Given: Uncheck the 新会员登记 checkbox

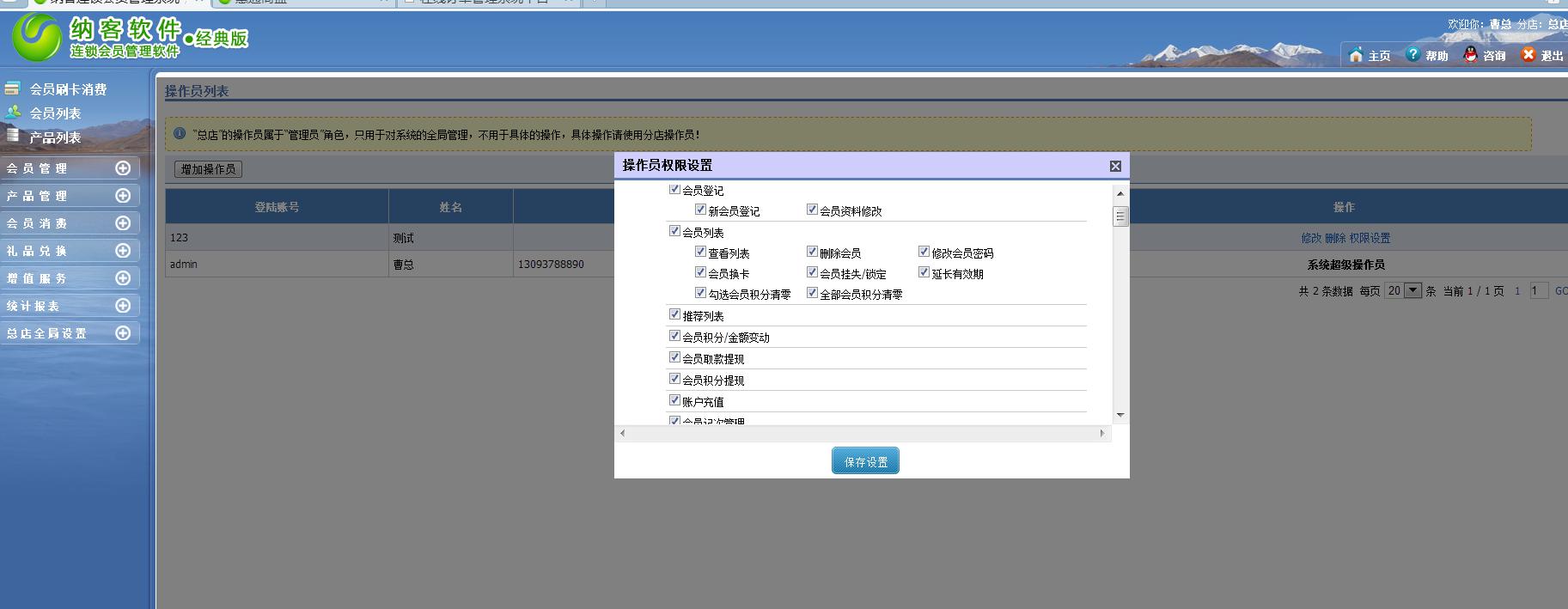Looking at the screenshot, I should 700,210.
